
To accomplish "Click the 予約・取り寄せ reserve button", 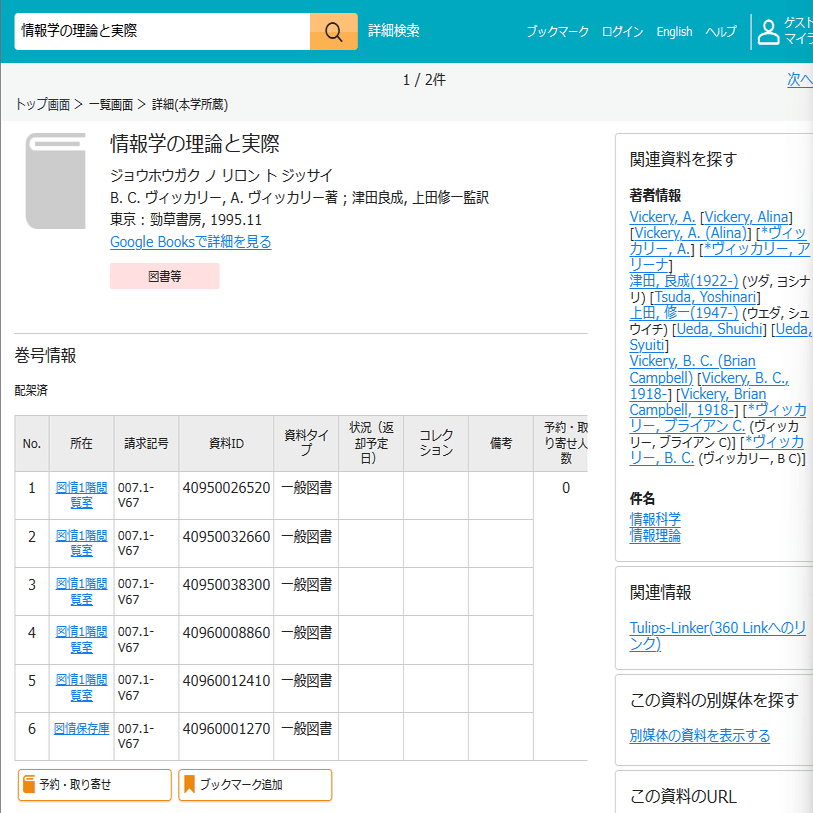I will [x=95, y=784].
